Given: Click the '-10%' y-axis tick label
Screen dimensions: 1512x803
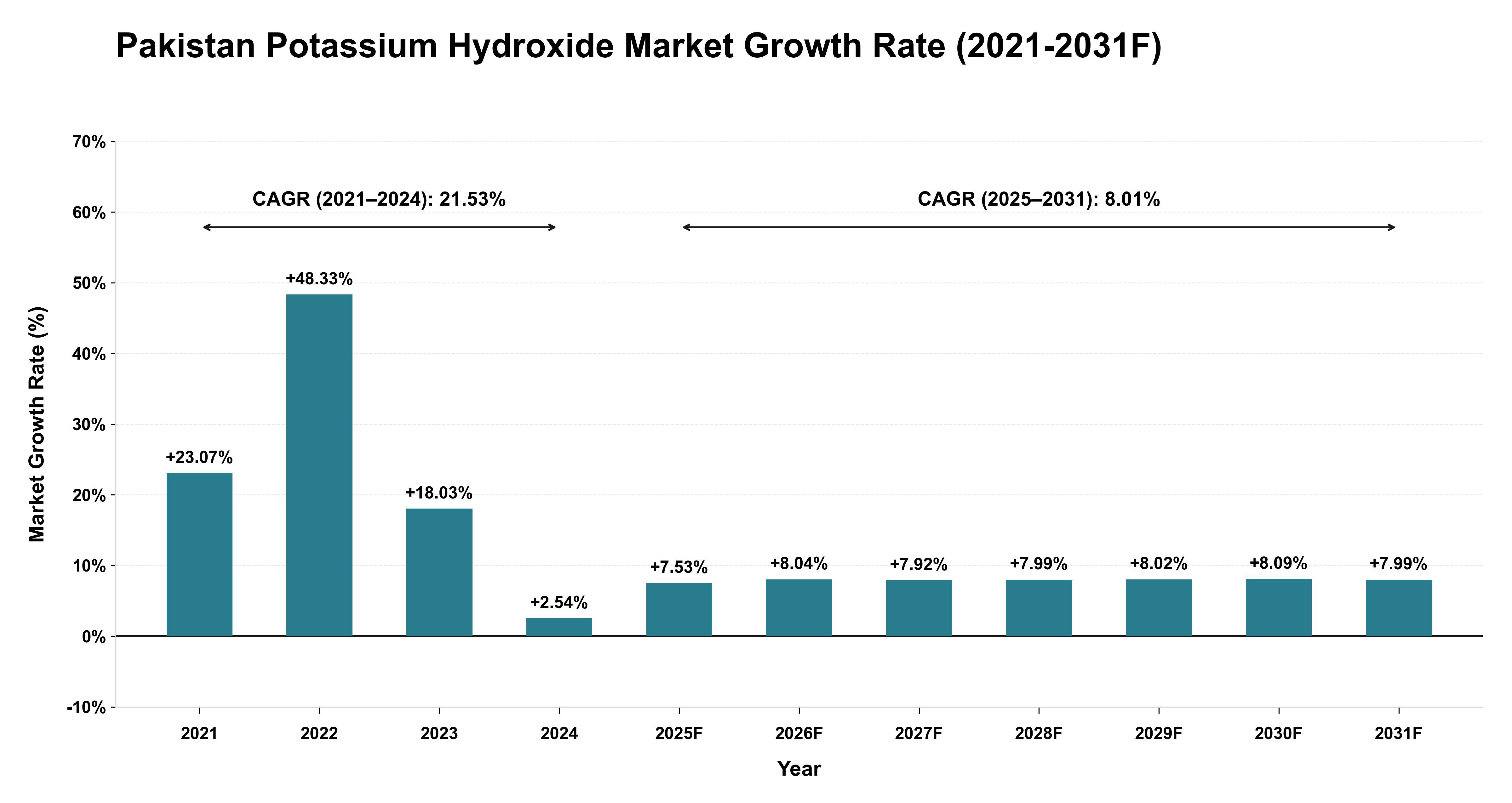Looking at the screenshot, I should tap(87, 708).
